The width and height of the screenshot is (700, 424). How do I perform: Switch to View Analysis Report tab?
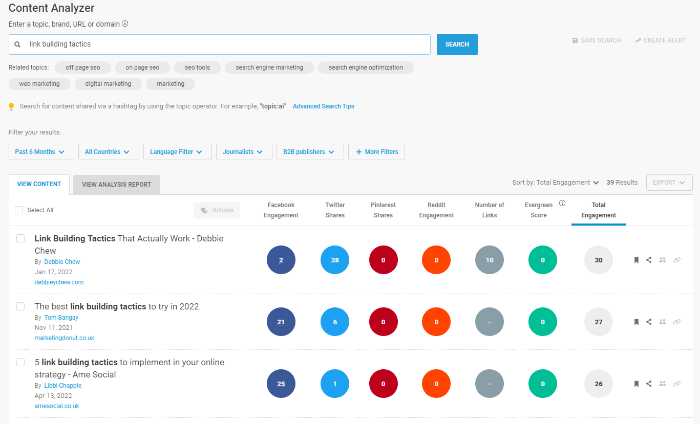[x=117, y=184]
